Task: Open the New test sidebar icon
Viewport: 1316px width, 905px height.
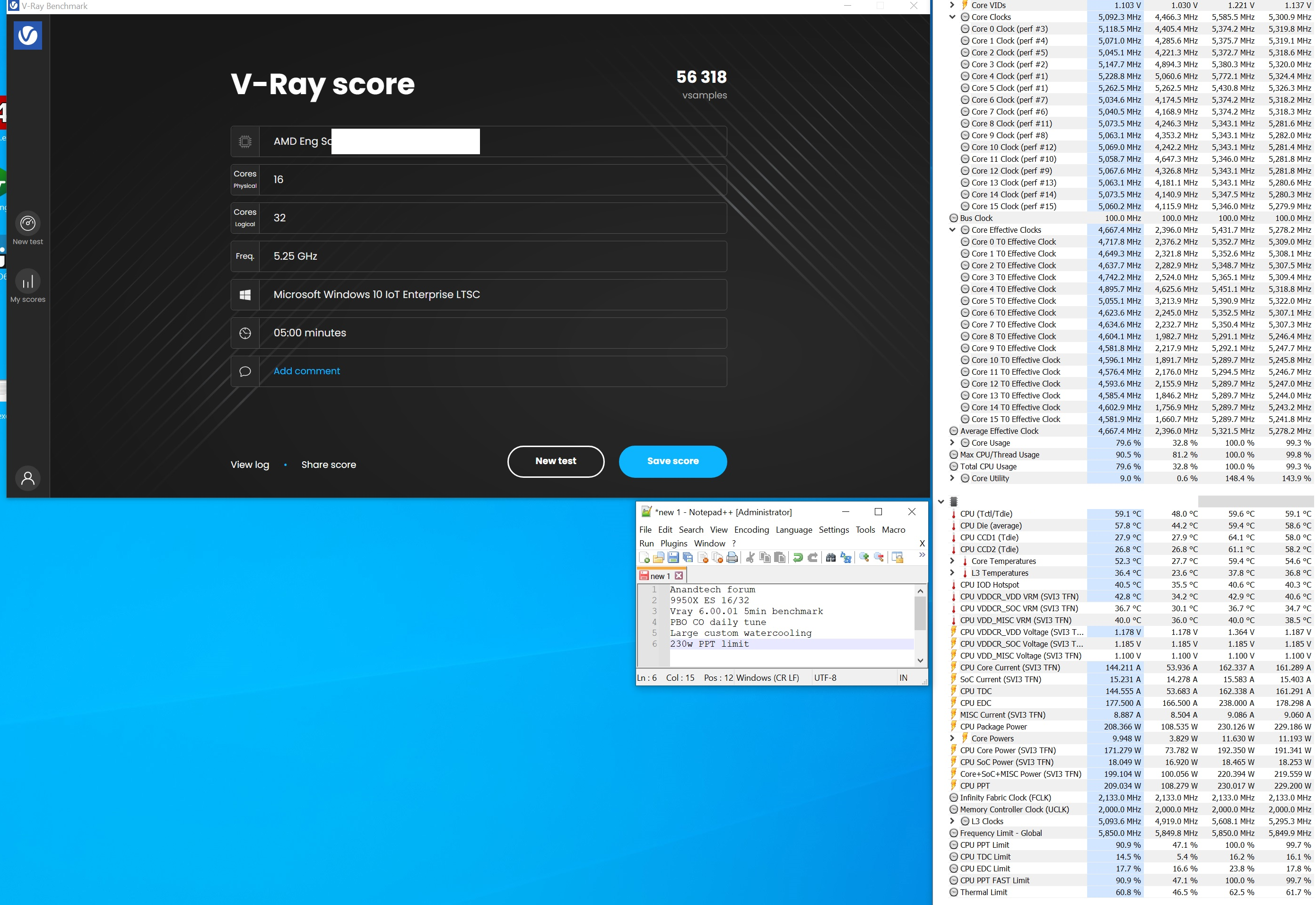Action: (28, 228)
